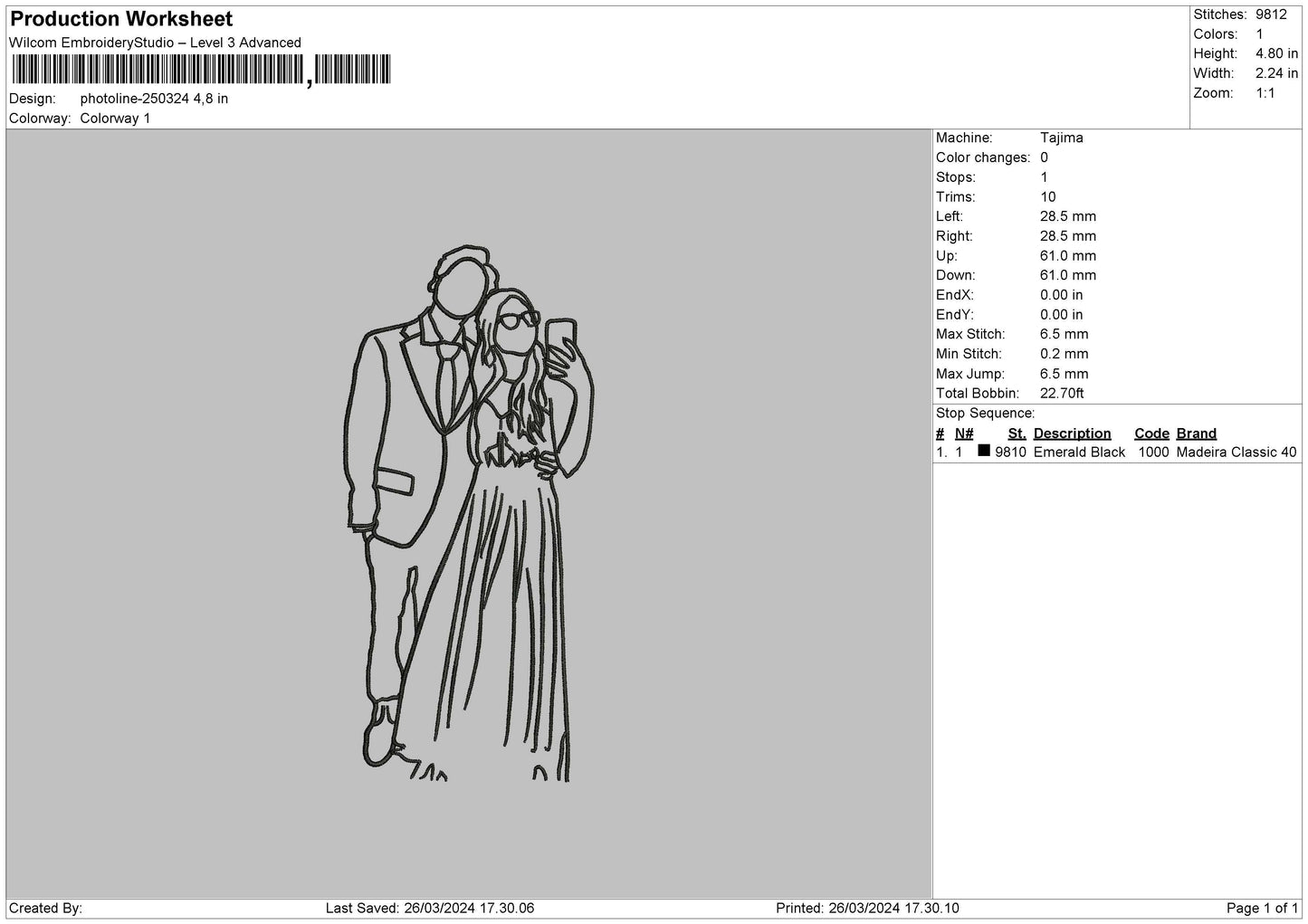The width and height of the screenshot is (1308, 924).
Task: Click the N# column header
Action: [x=964, y=433]
